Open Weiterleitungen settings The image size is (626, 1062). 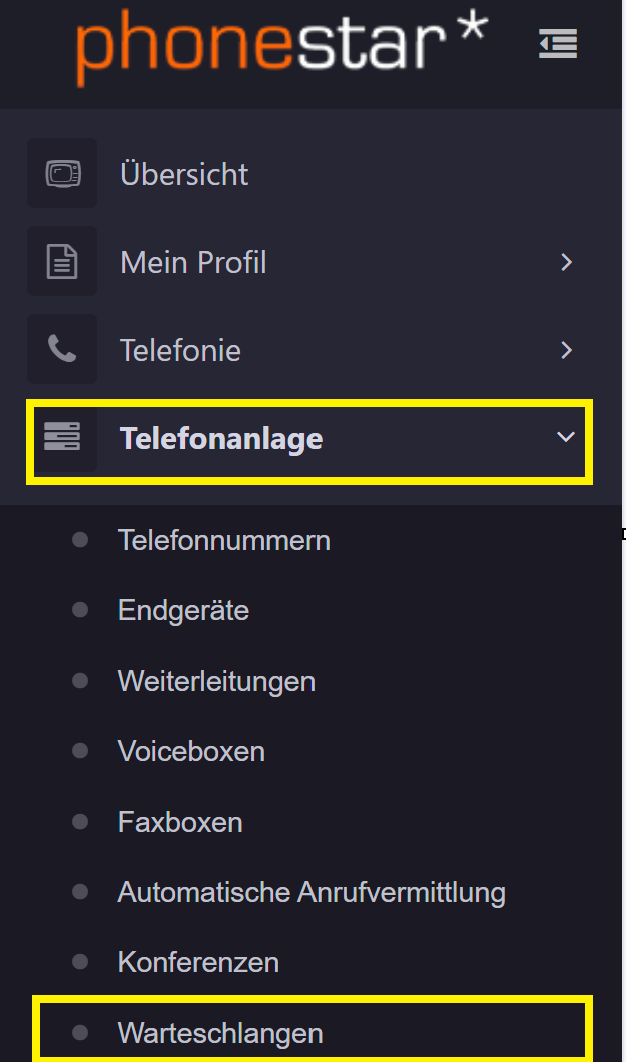(x=217, y=681)
